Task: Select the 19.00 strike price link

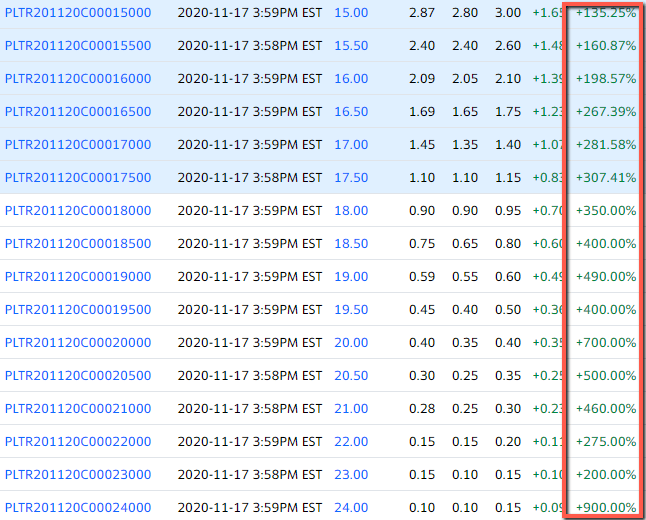Action: pos(351,276)
